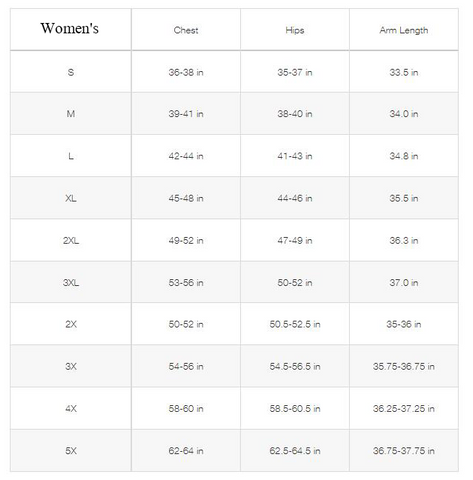Click the 3XL size row label
Image resolution: width=473 pixels, height=480 pixels.
[71, 283]
